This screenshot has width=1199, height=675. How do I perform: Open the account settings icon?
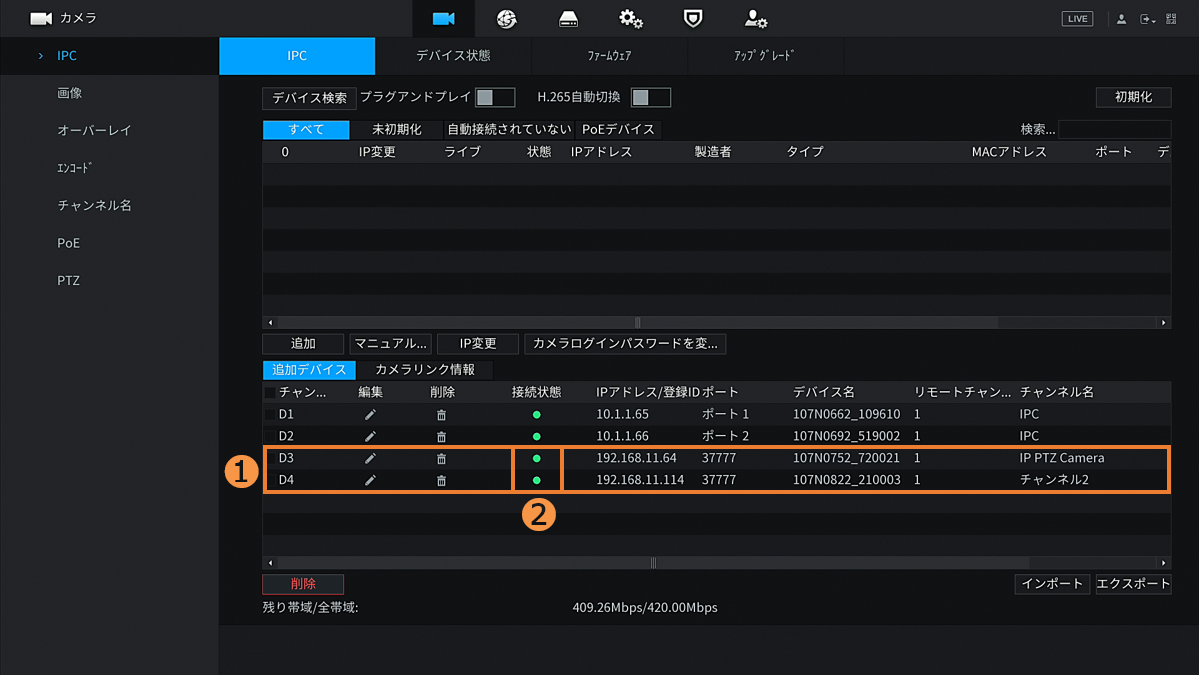[755, 19]
